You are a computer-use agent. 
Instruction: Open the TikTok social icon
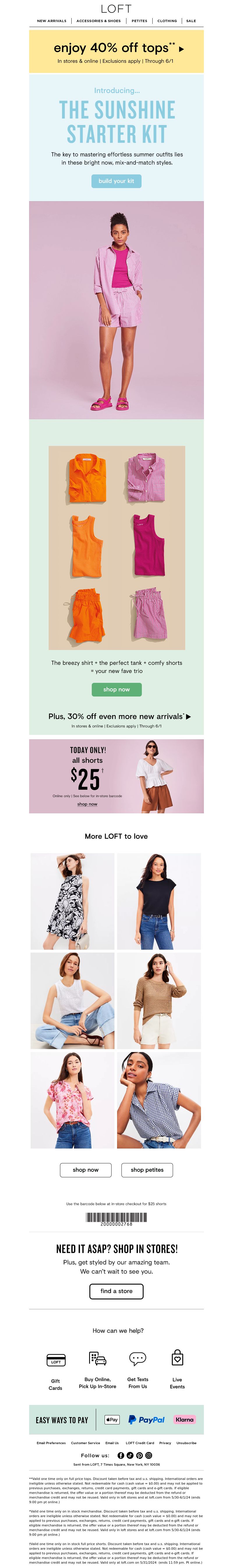[130, 1456]
